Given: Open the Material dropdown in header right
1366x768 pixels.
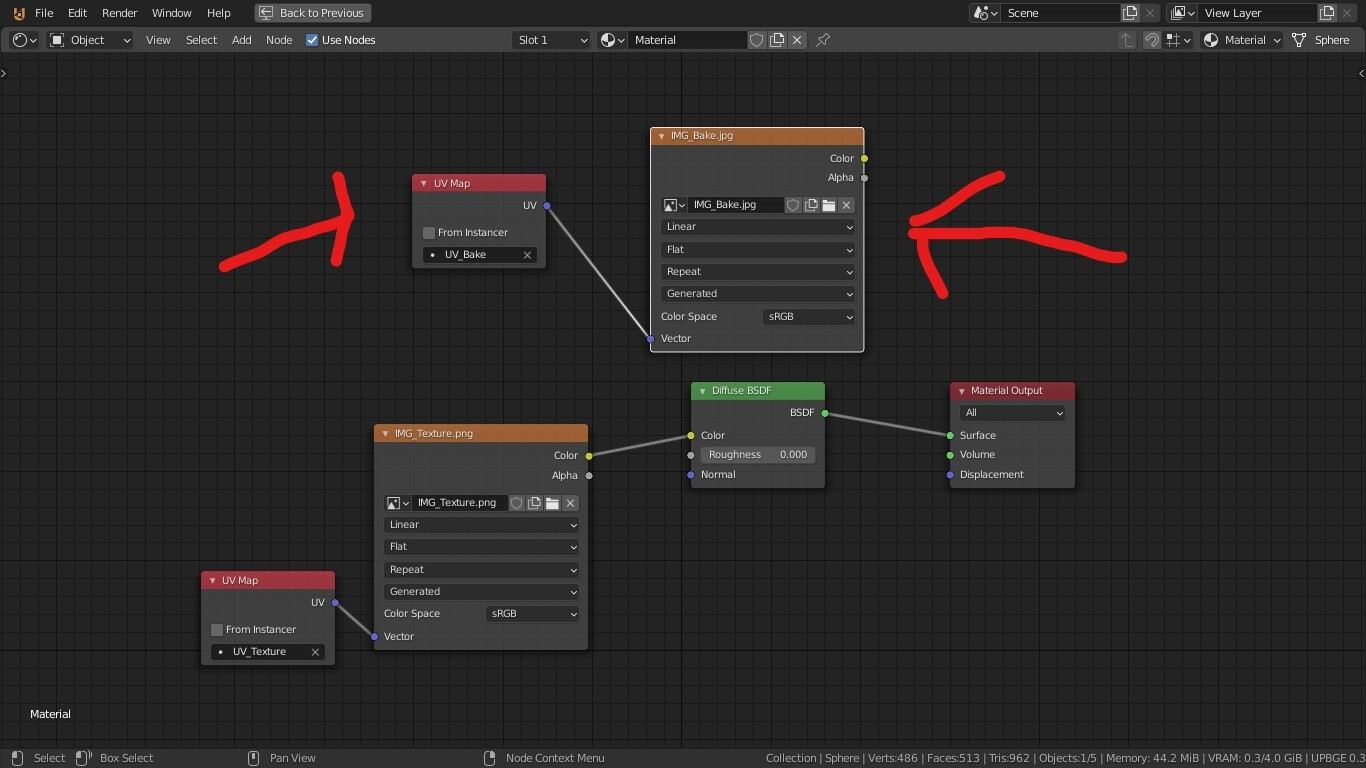Looking at the screenshot, I should (x=1241, y=40).
